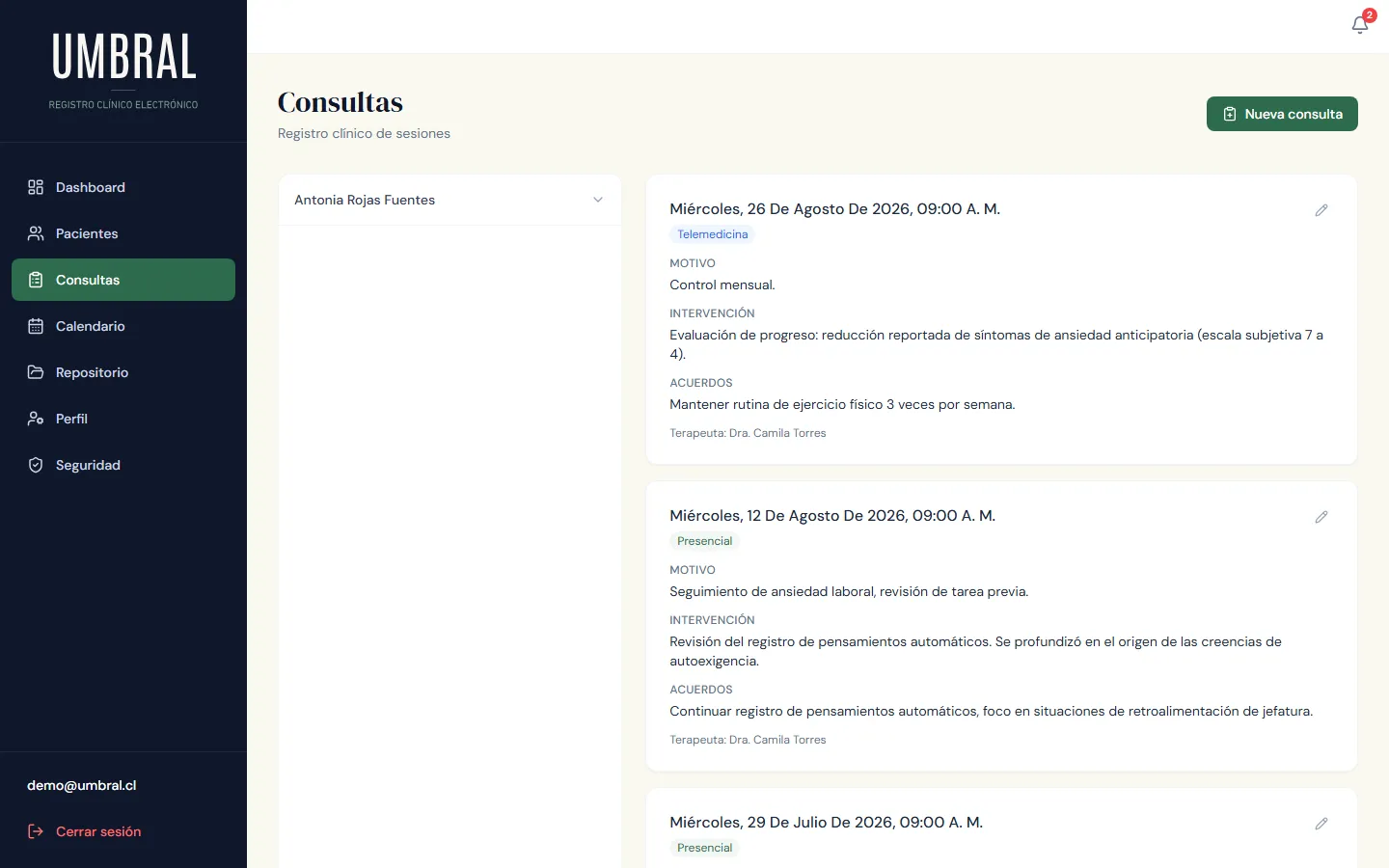Click the Telemedicina tag
The height and width of the screenshot is (868, 1389).
pos(712,234)
